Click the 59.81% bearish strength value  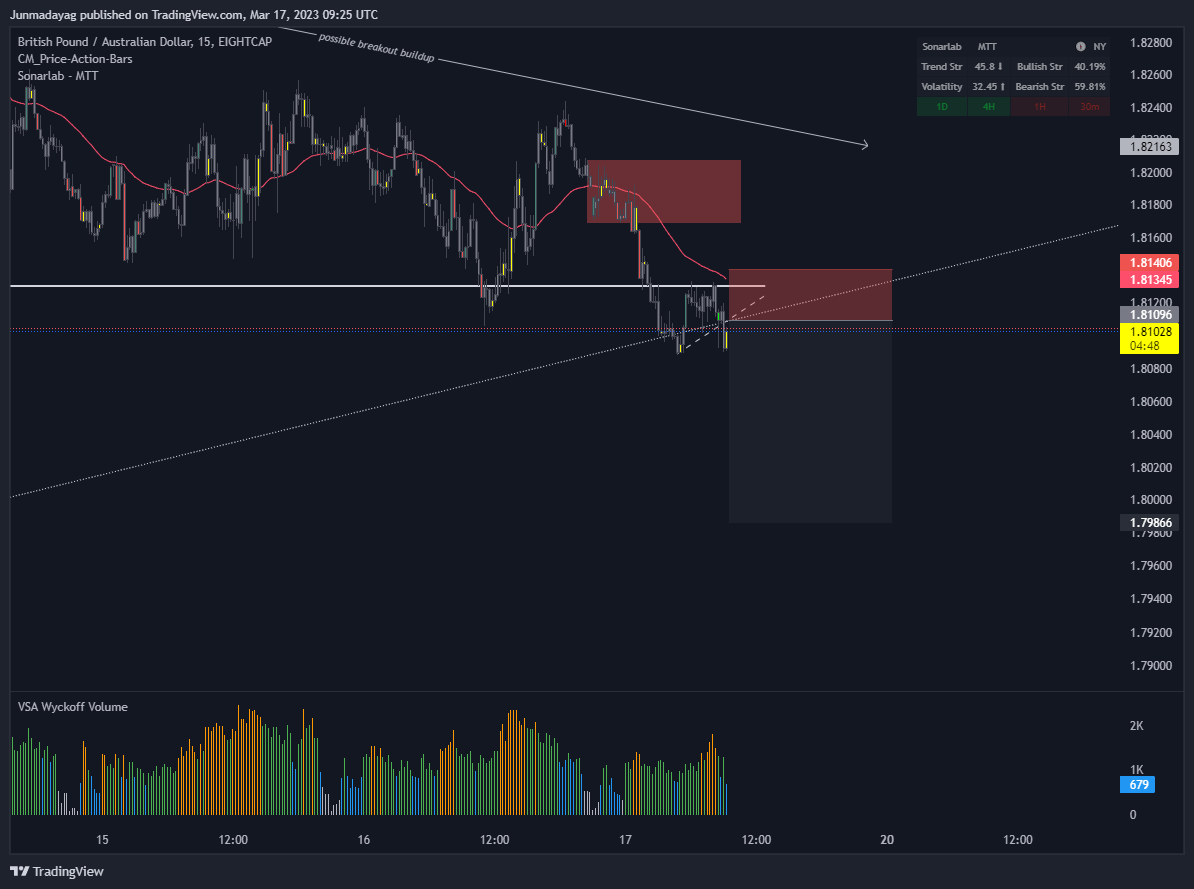(x=1090, y=87)
